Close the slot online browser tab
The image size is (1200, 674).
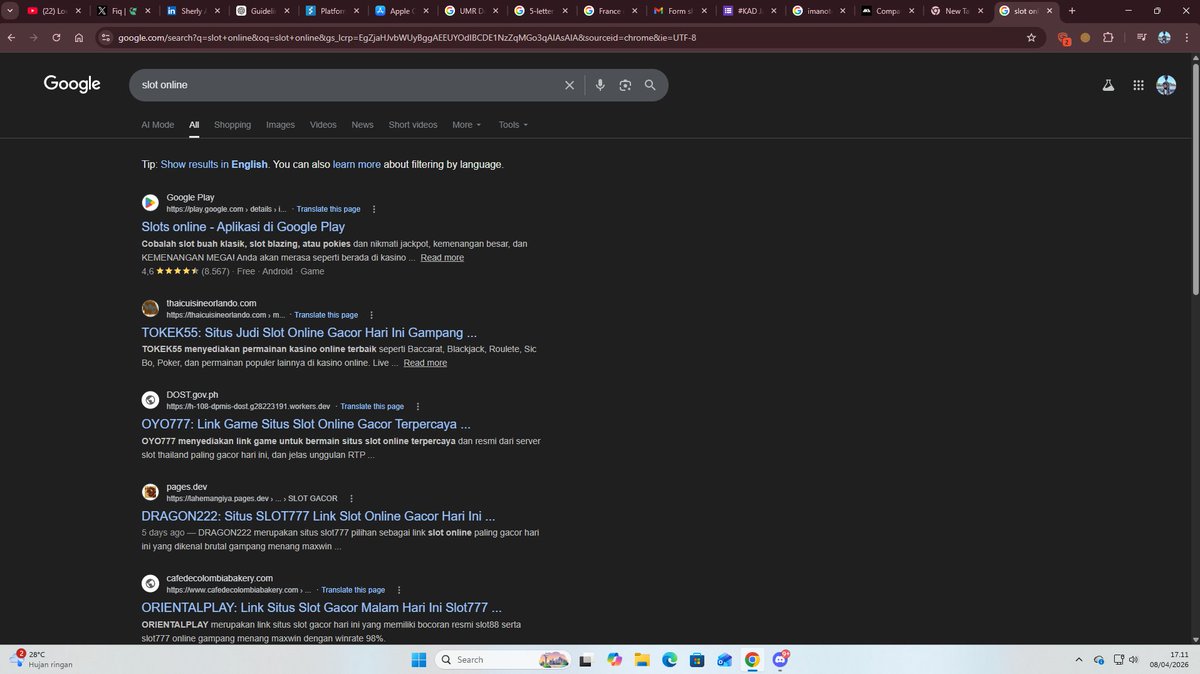tap(1049, 11)
